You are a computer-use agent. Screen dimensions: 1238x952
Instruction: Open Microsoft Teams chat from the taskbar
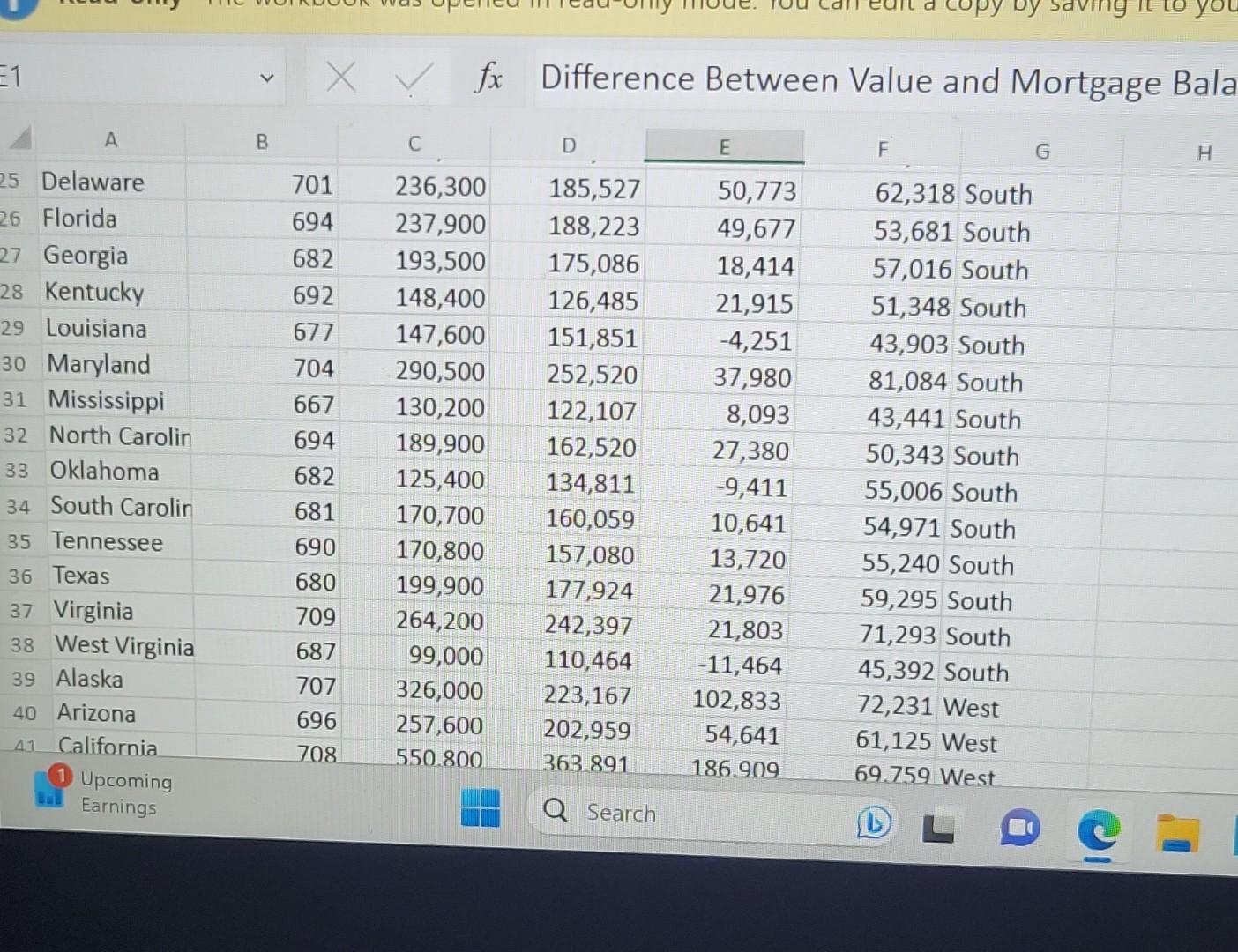click(x=1019, y=829)
